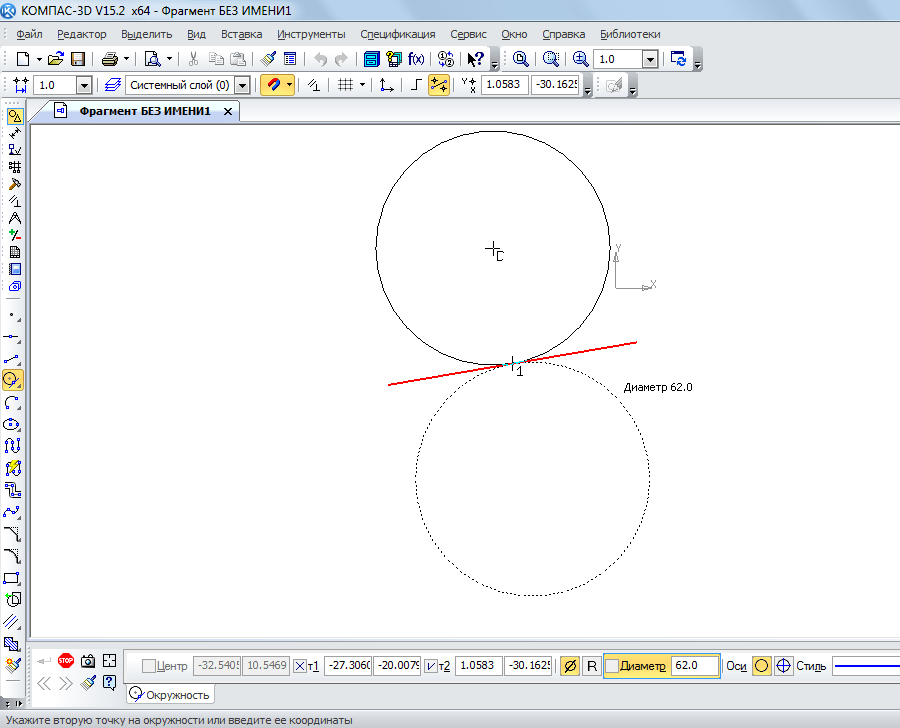Click the Print icon in toolbar
This screenshot has height=728, width=900.
[x=110, y=59]
